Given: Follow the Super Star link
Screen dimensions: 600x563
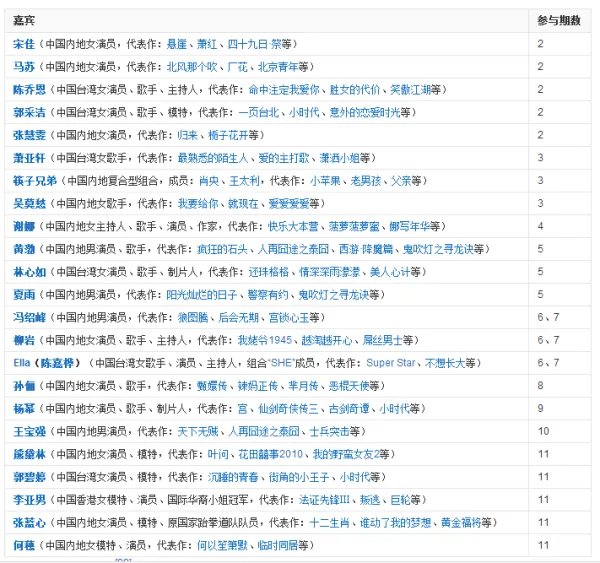Looking at the screenshot, I should click(x=391, y=363).
